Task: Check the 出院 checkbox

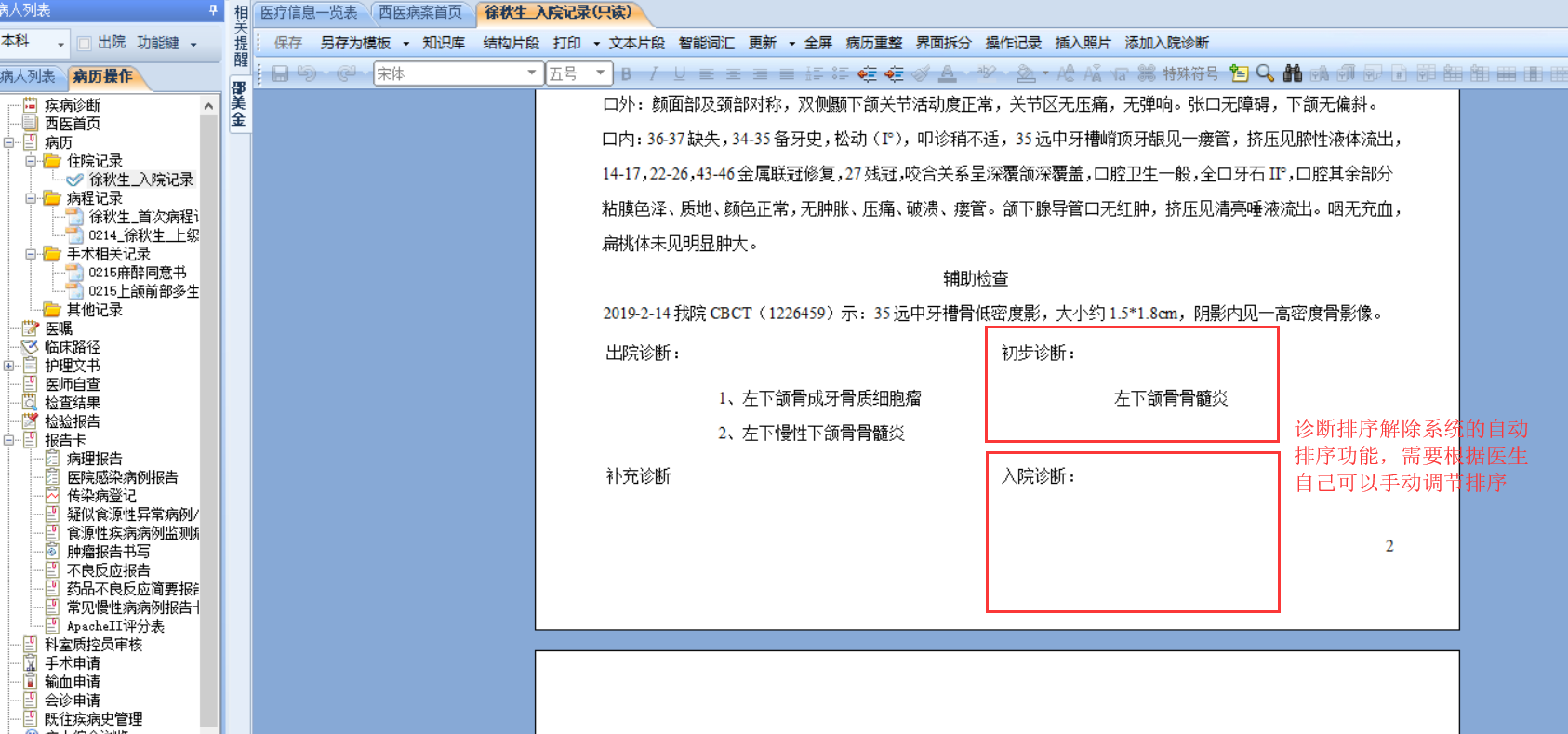Action: tap(85, 43)
